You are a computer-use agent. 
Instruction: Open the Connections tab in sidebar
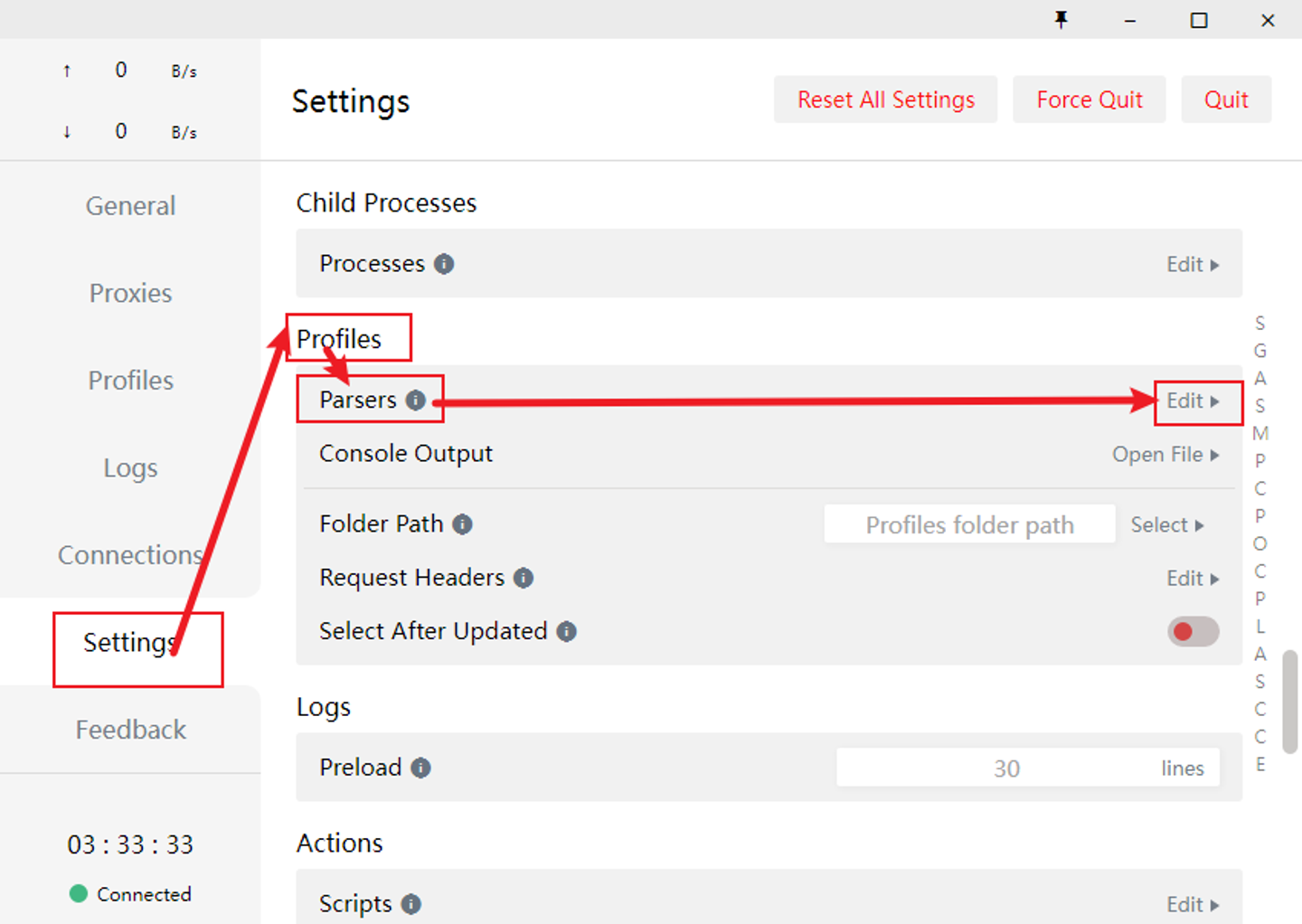tap(130, 555)
